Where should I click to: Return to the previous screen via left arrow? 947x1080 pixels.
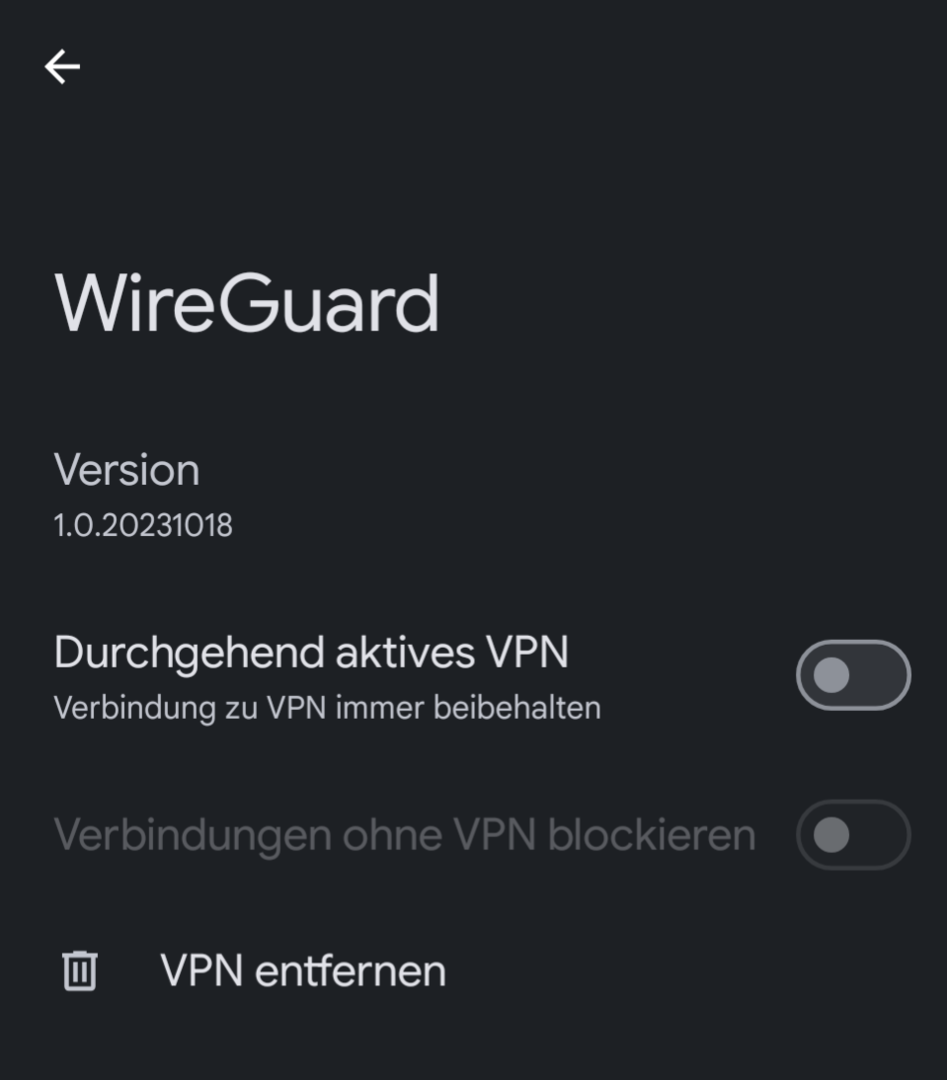tap(62, 67)
